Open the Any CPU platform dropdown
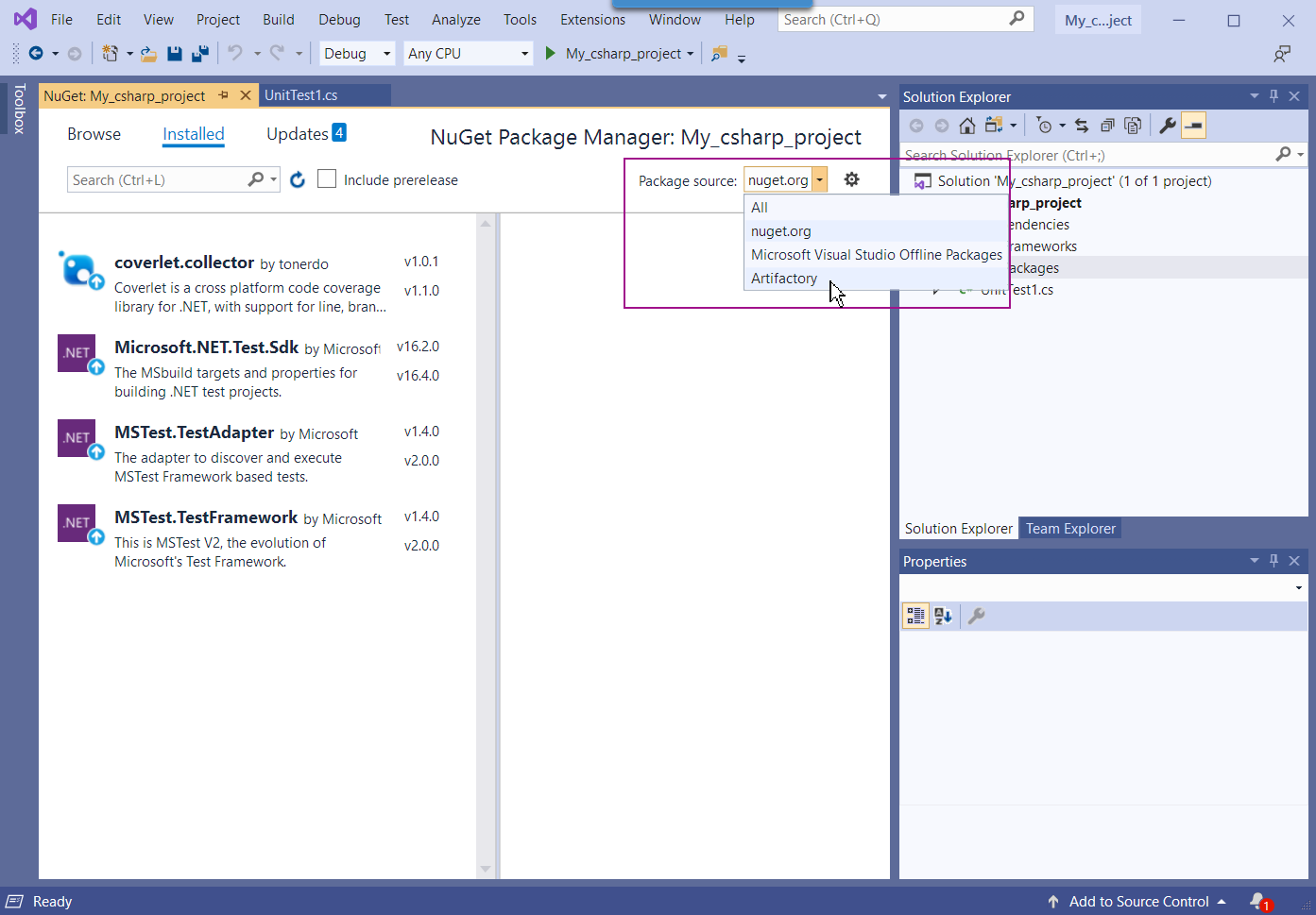The height and width of the screenshot is (915, 1316). click(468, 54)
